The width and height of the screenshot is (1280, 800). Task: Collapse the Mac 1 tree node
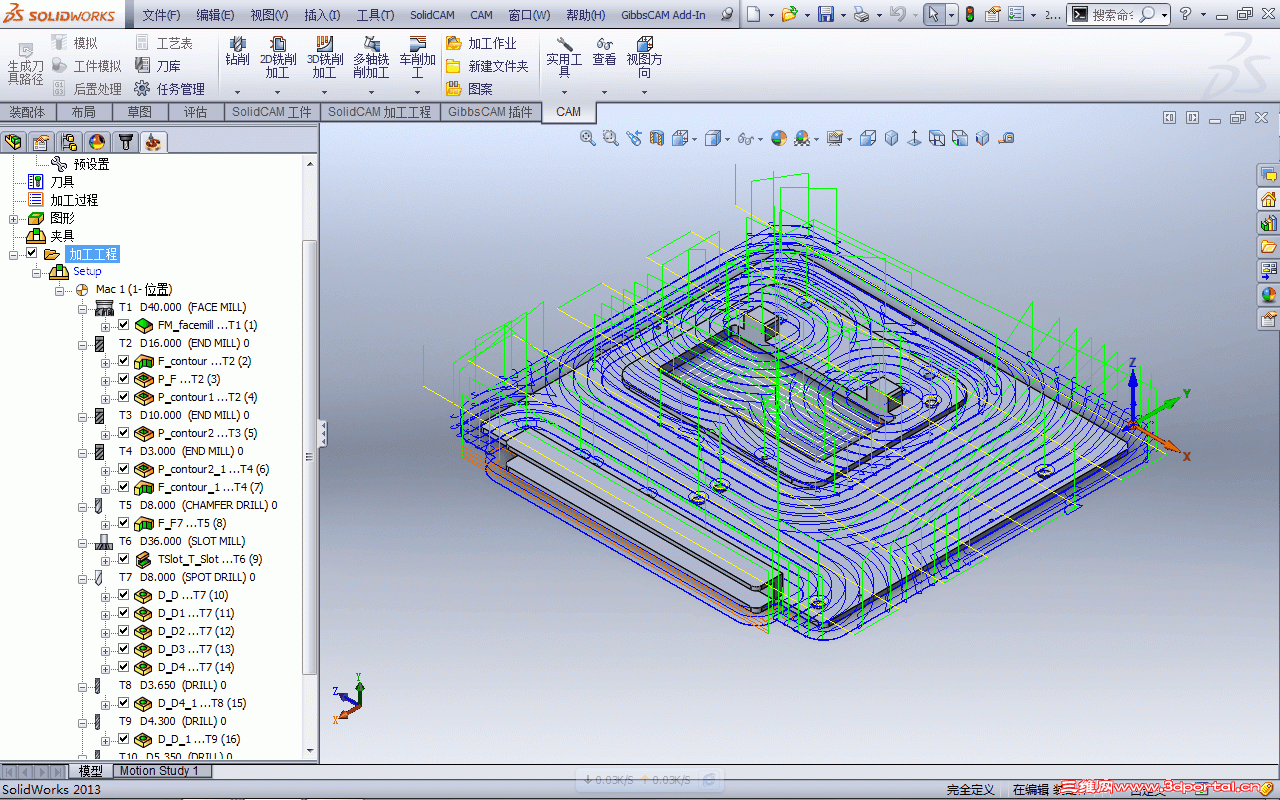[60, 290]
